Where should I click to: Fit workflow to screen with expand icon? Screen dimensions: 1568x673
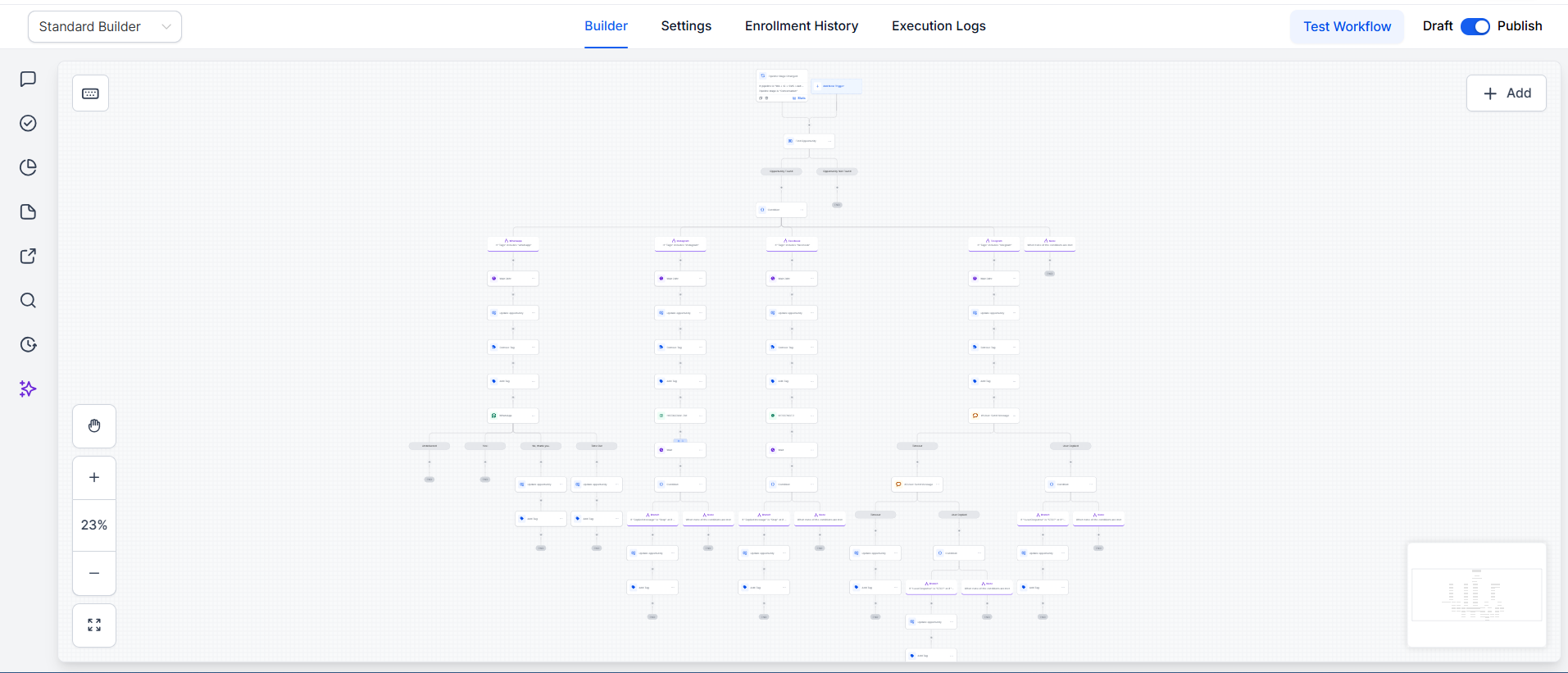pos(94,625)
